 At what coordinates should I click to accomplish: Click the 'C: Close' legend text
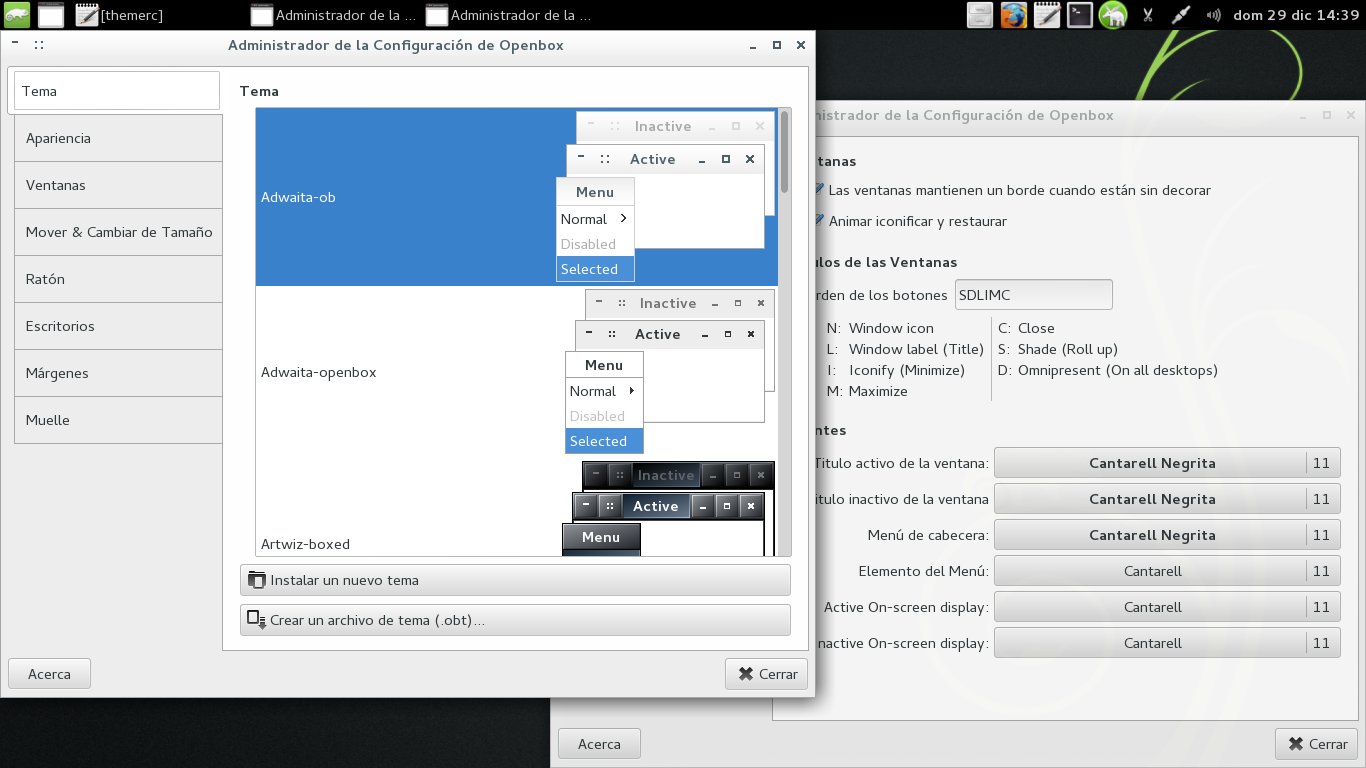(x=1026, y=328)
